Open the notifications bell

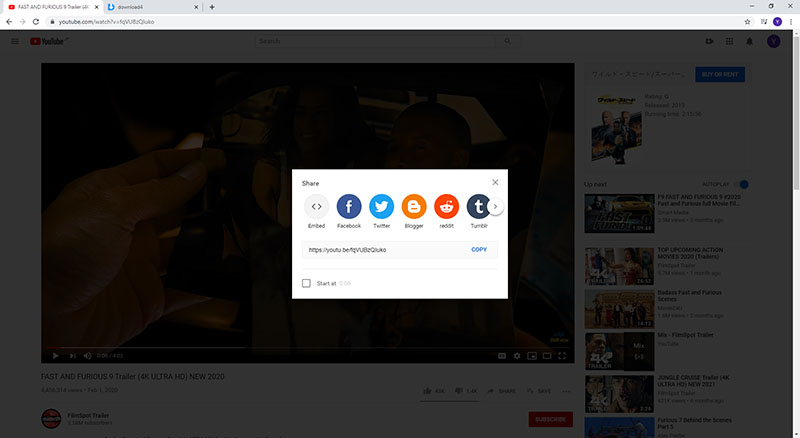pyautogui.click(x=749, y=41)
